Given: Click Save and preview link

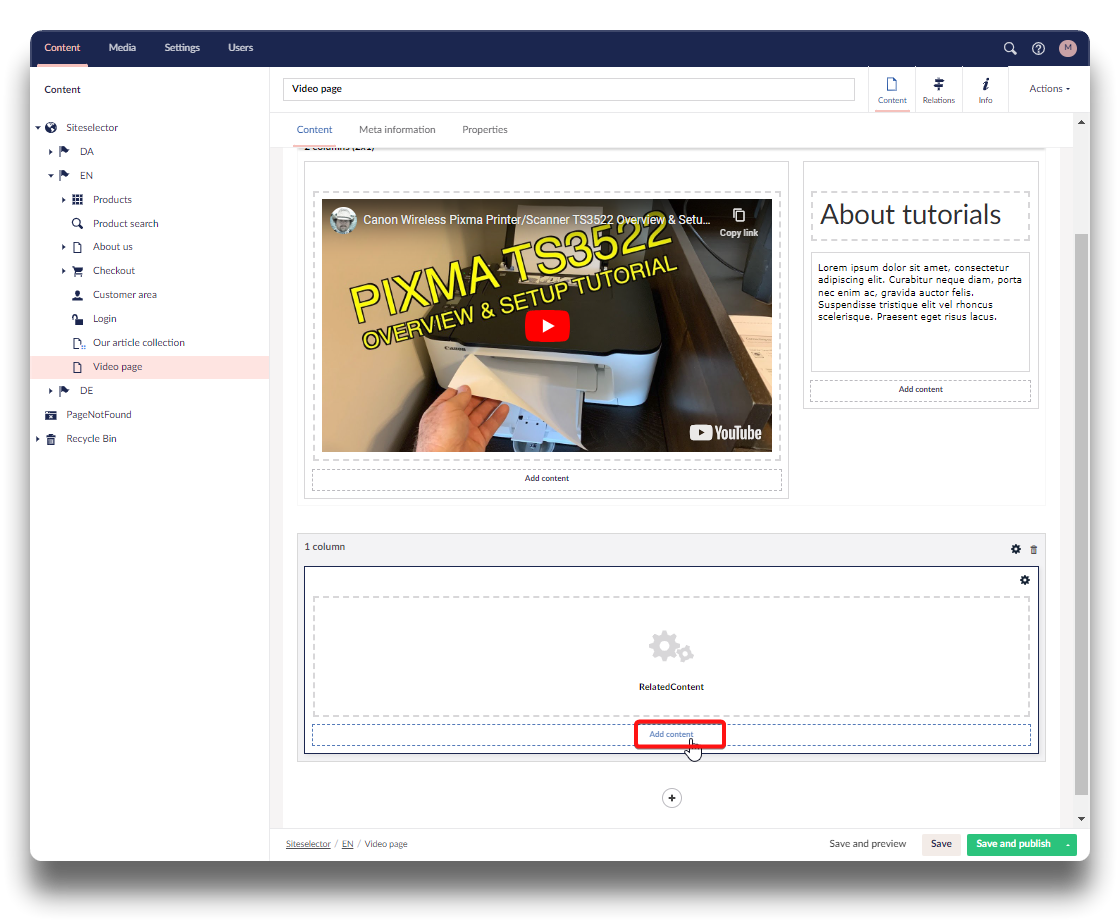Looking at the screenshot, I should tap(867, 844).
